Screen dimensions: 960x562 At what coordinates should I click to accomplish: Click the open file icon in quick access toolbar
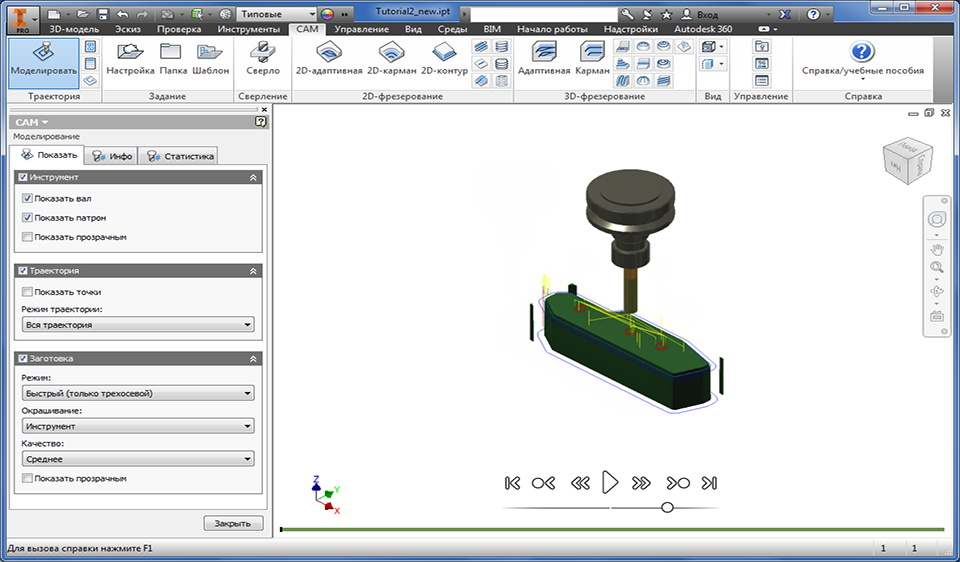coord(83,14)
